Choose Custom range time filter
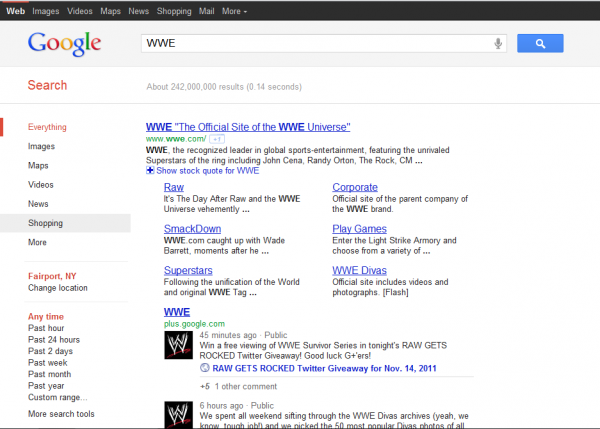600x429 pixels. click(57, 397)
